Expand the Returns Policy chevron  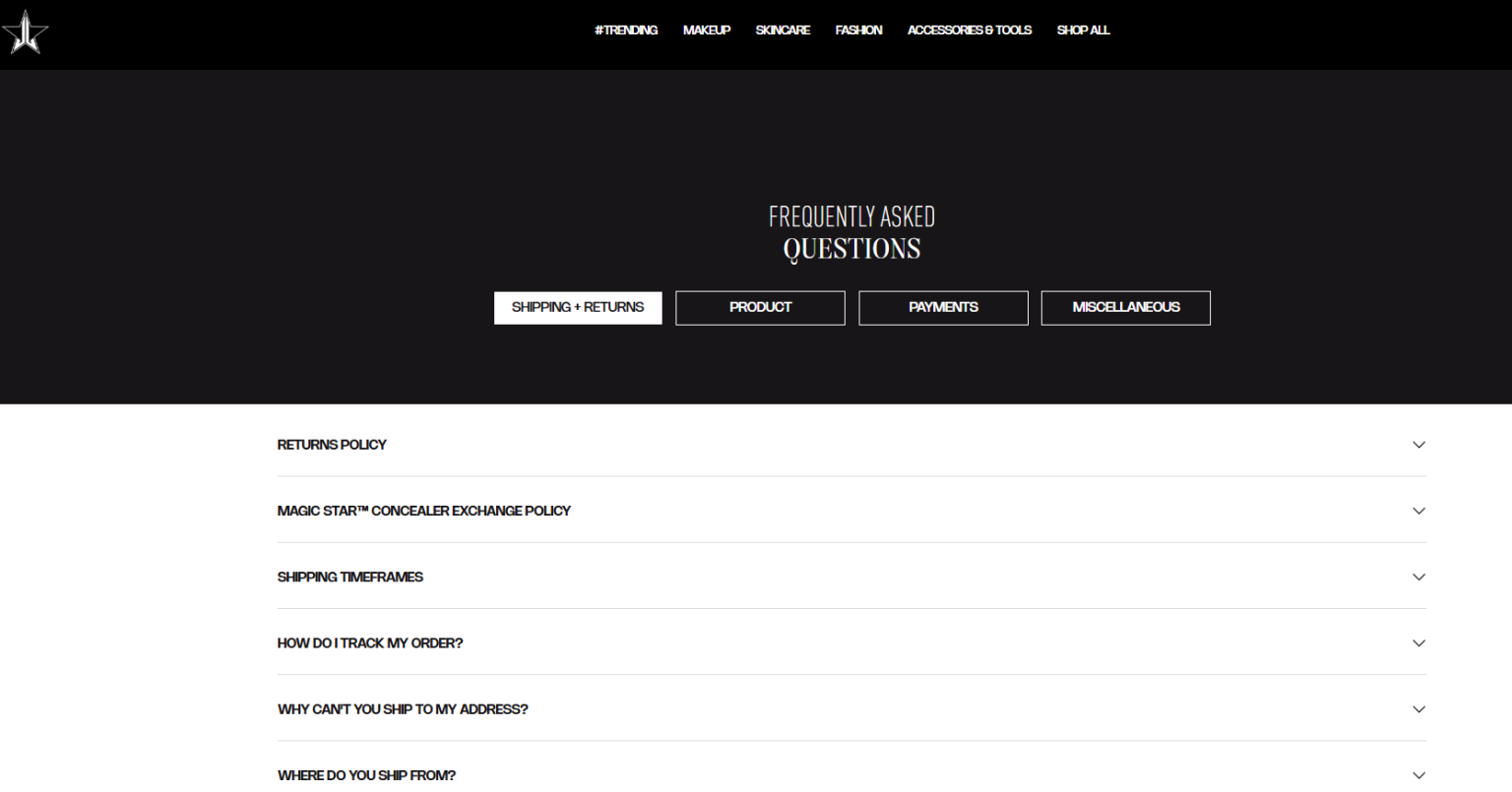point(1418,445)
